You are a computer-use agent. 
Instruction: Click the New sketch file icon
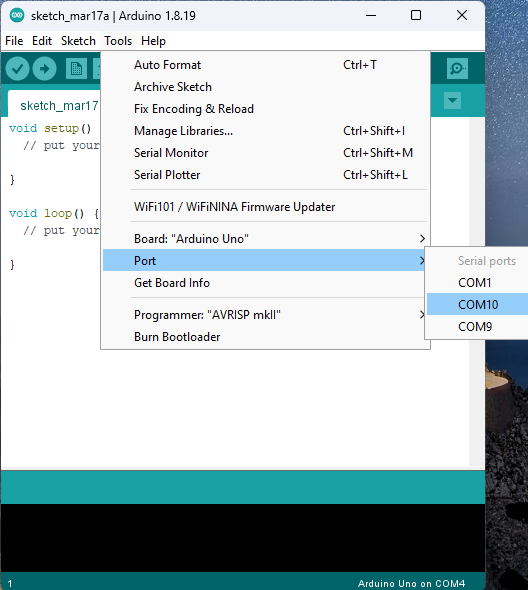coord(76,68)
